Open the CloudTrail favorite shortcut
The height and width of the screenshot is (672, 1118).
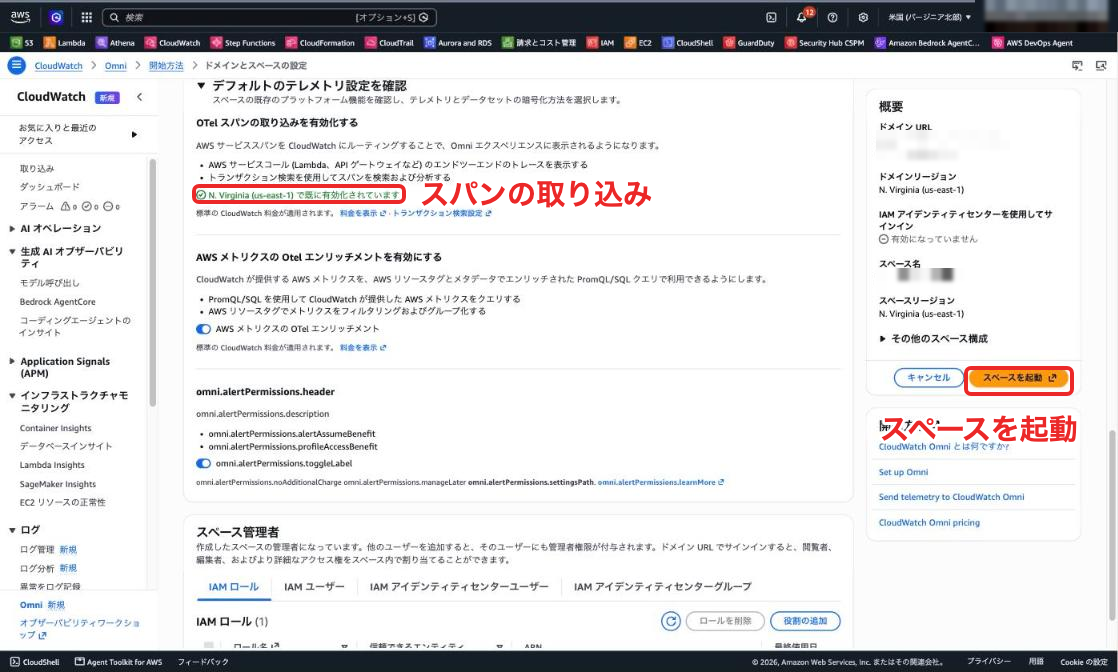click(x=389, y=43)
